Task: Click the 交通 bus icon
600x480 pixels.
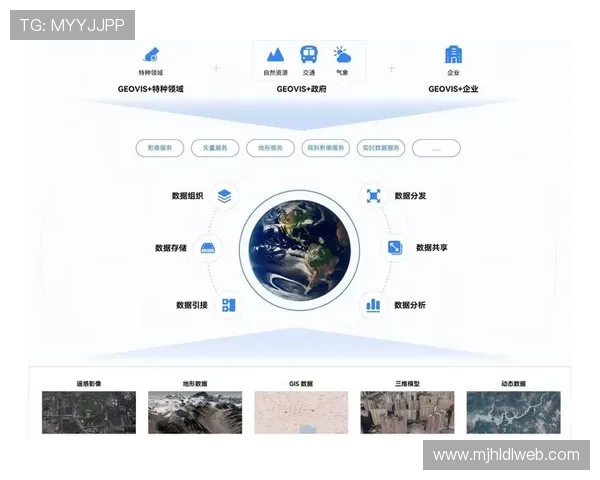Action: click(x=309, y=54)
